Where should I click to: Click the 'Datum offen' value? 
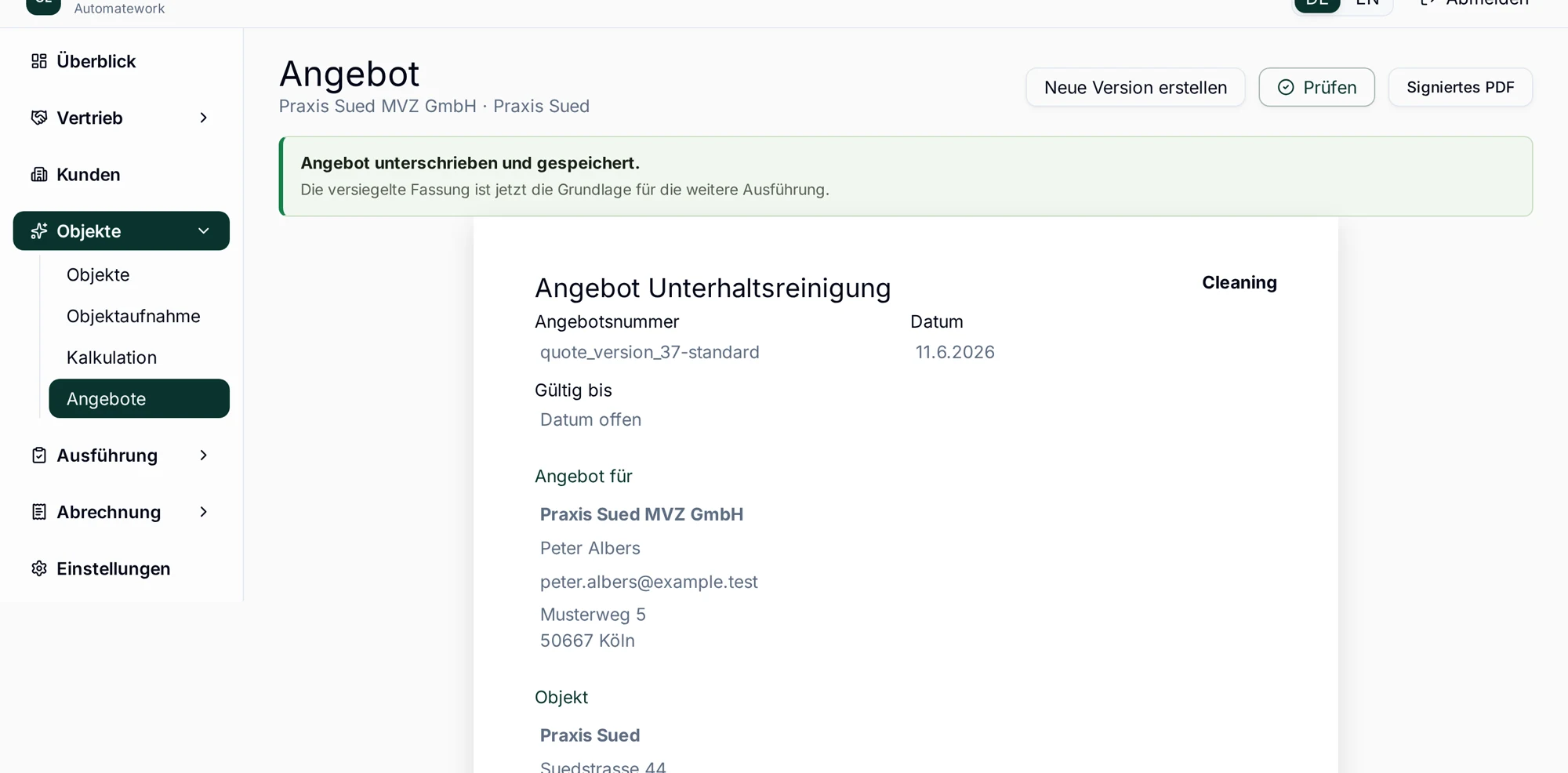click(x=590, y=419)
